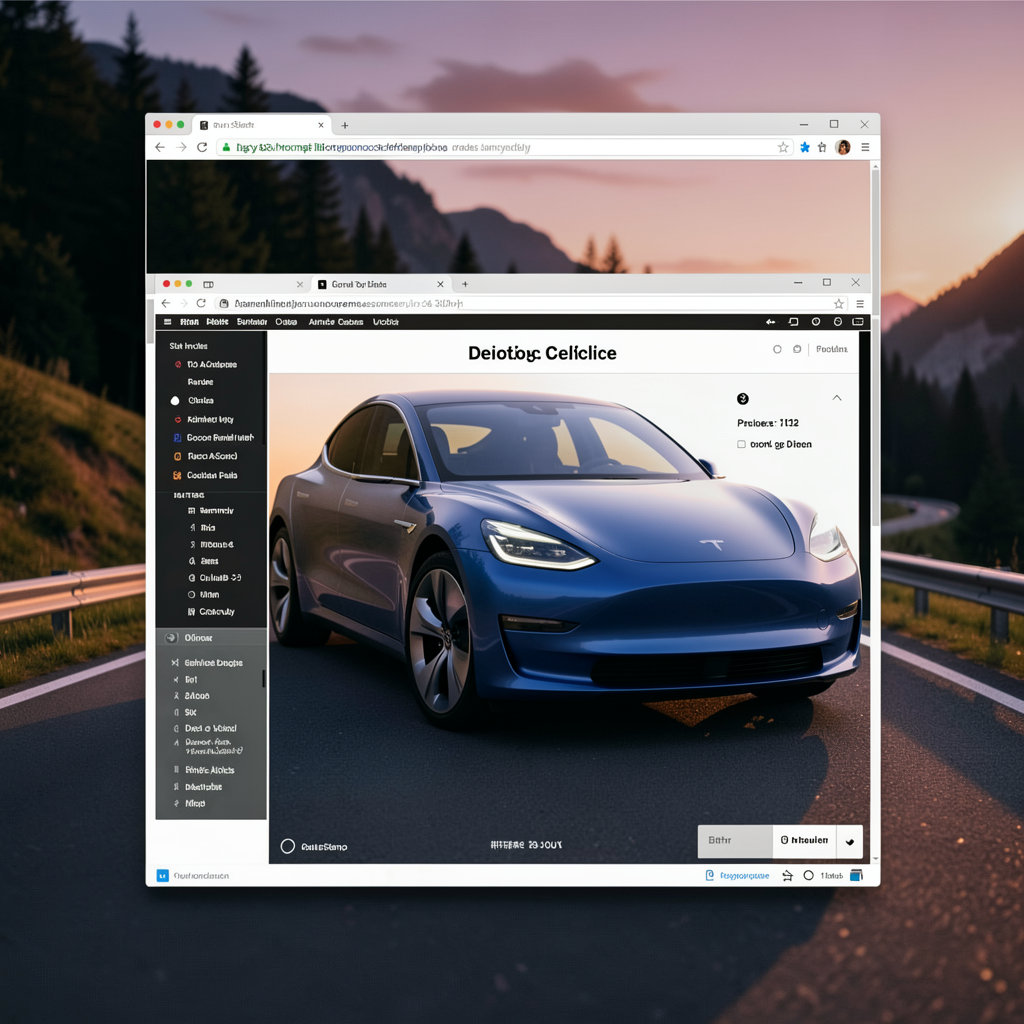Click the white 'hkoulen' button at bottom right
1024x1024 pixels.
[805, 842]
